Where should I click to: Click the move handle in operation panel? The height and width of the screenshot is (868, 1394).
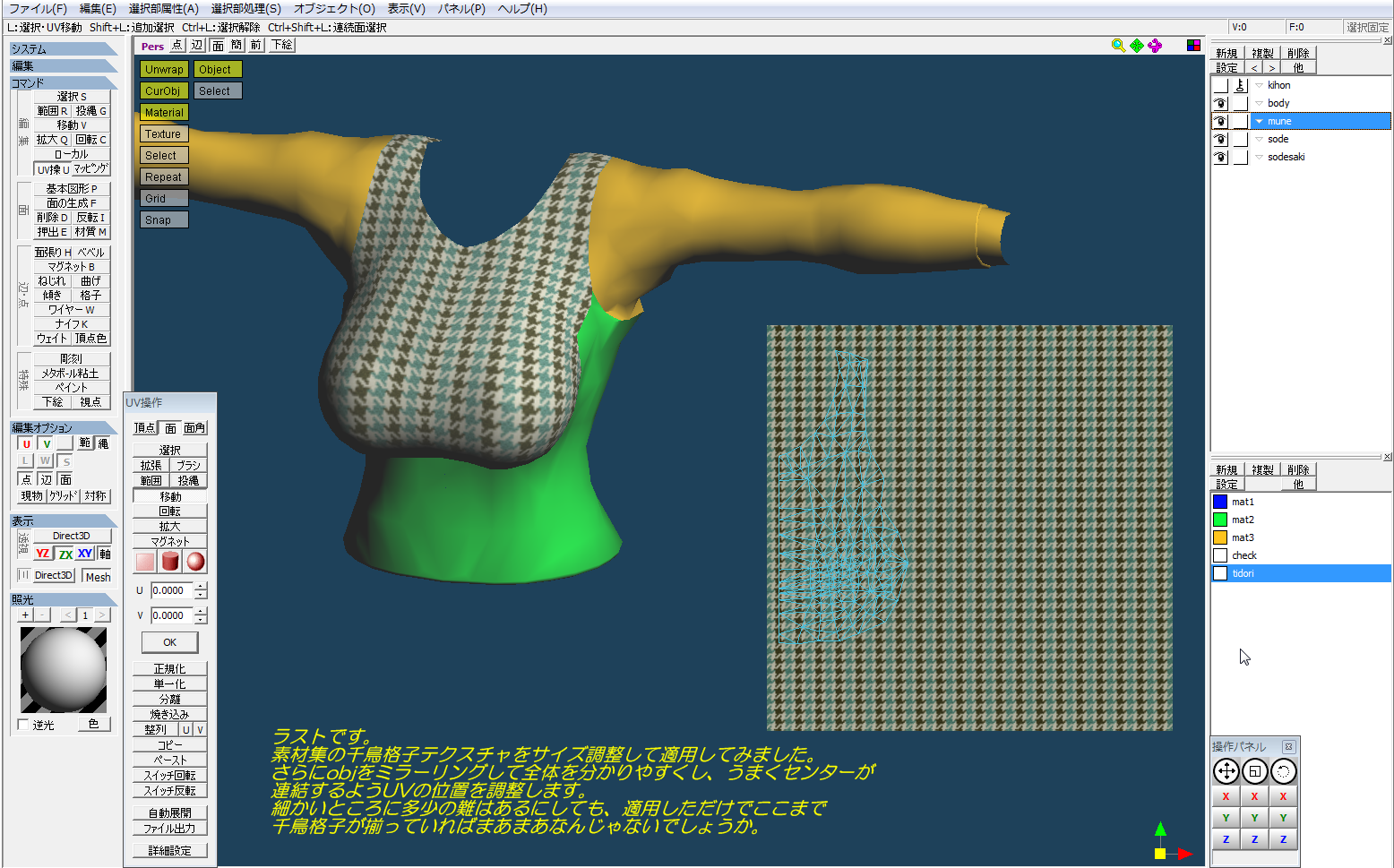click(1226, 771)
